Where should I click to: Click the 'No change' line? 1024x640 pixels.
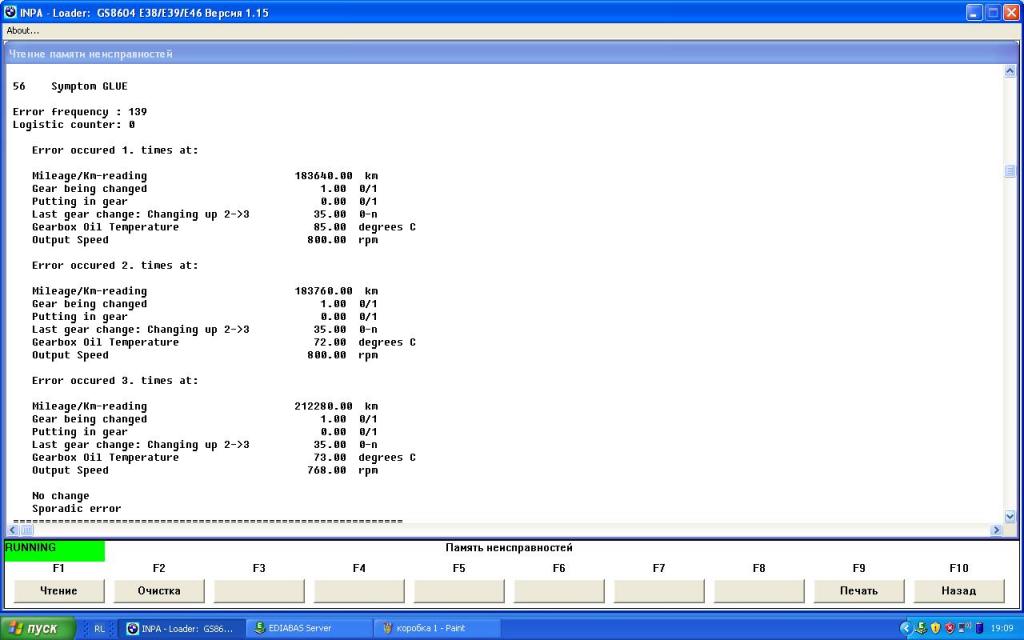click(x=61, y=496)
